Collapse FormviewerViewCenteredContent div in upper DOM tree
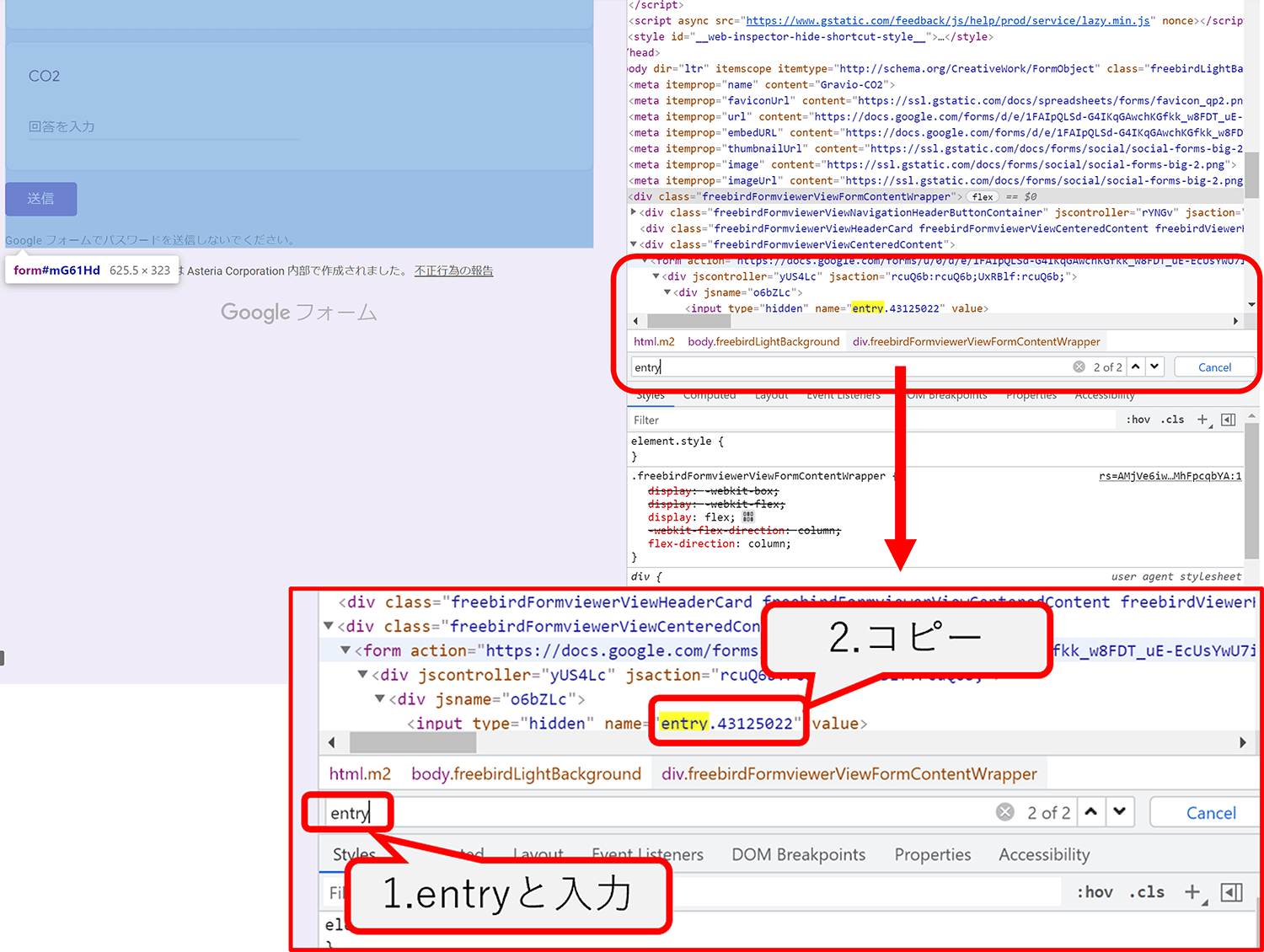Screen dimensions: 1264x952 tap(634, 244)
